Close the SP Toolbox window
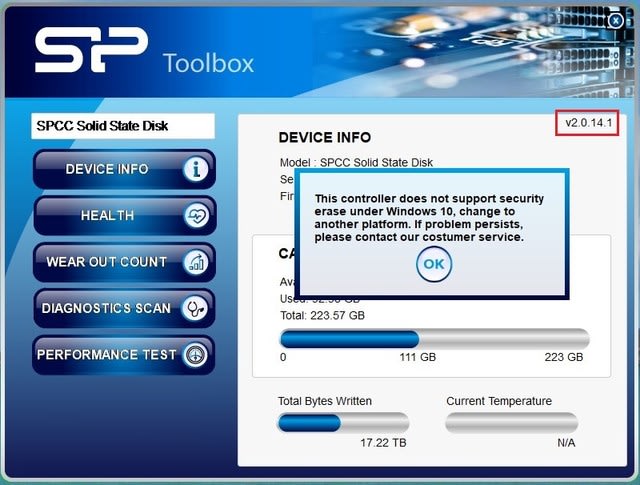This screenshot has width=640, height=485. (616, 20)
